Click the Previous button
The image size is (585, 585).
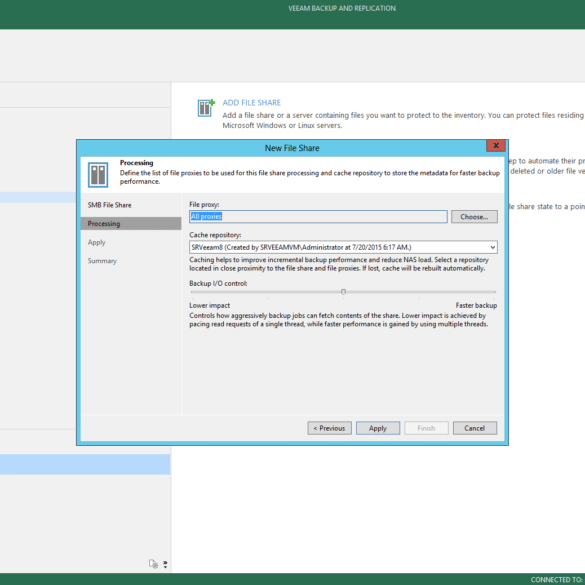click(329, 428)
